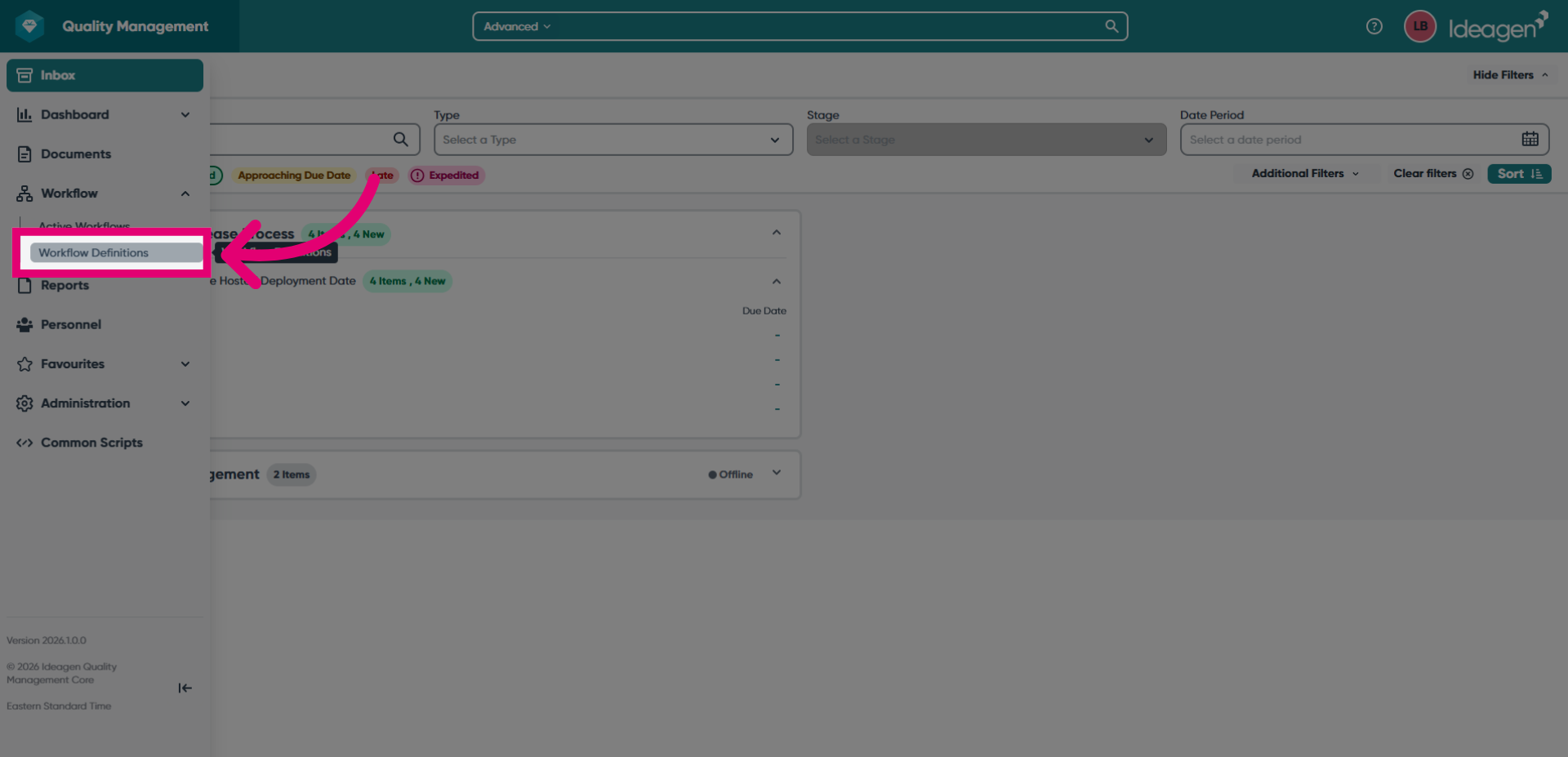The width and height of the screenshot is (1568, 757).
Task: Click the Administration gear icon
Action: pyautogui.click(x=24, y=403)
